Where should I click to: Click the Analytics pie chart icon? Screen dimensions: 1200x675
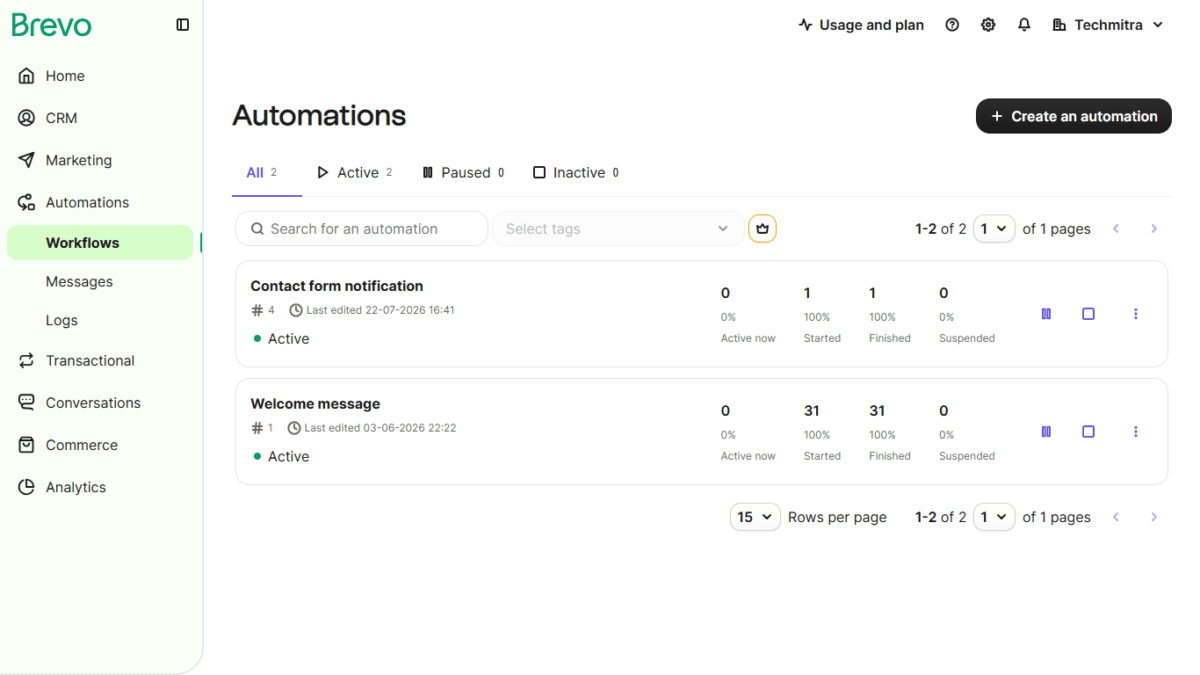point(27,487)
